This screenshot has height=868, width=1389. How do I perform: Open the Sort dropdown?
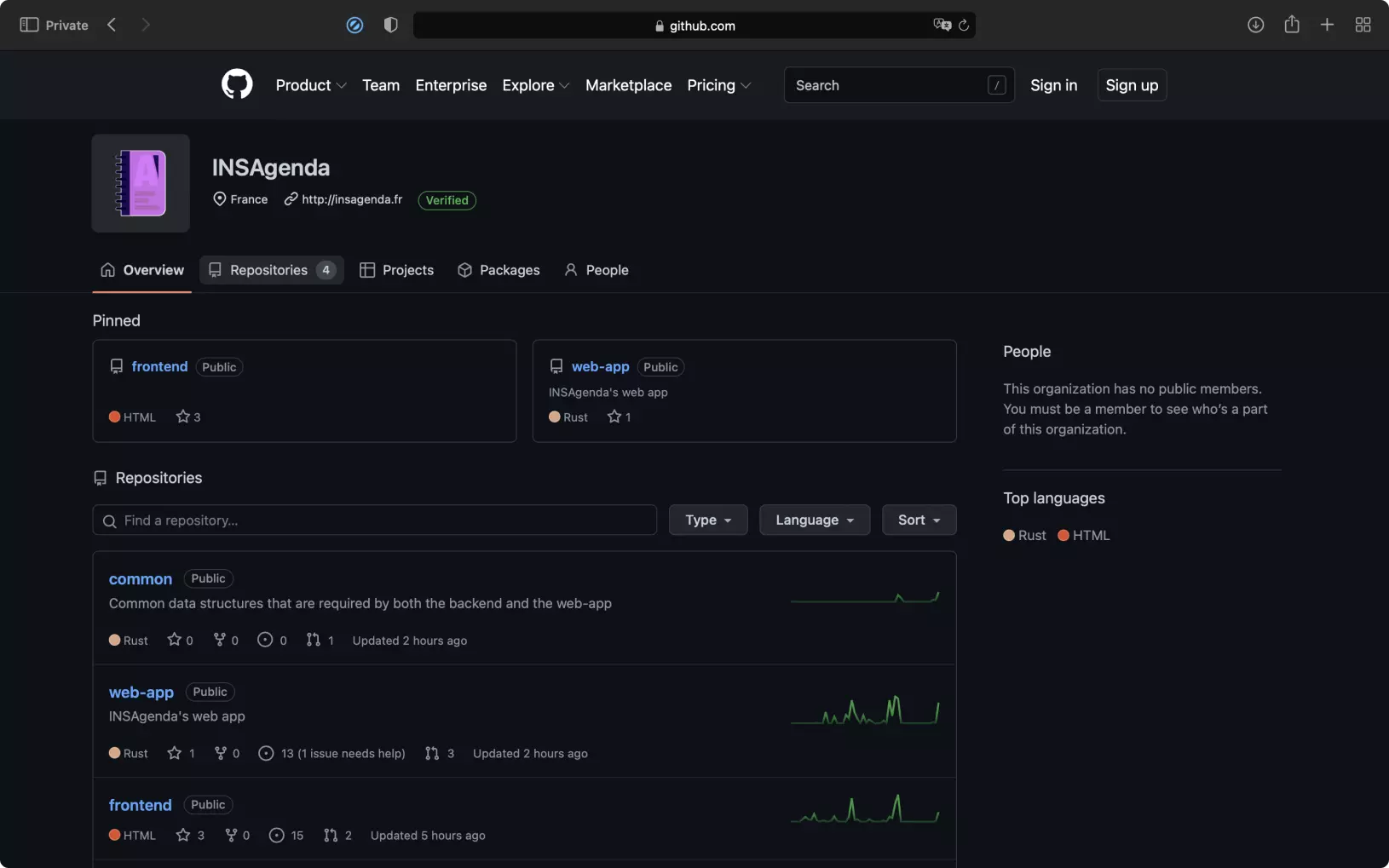click(x=919, y=520)
